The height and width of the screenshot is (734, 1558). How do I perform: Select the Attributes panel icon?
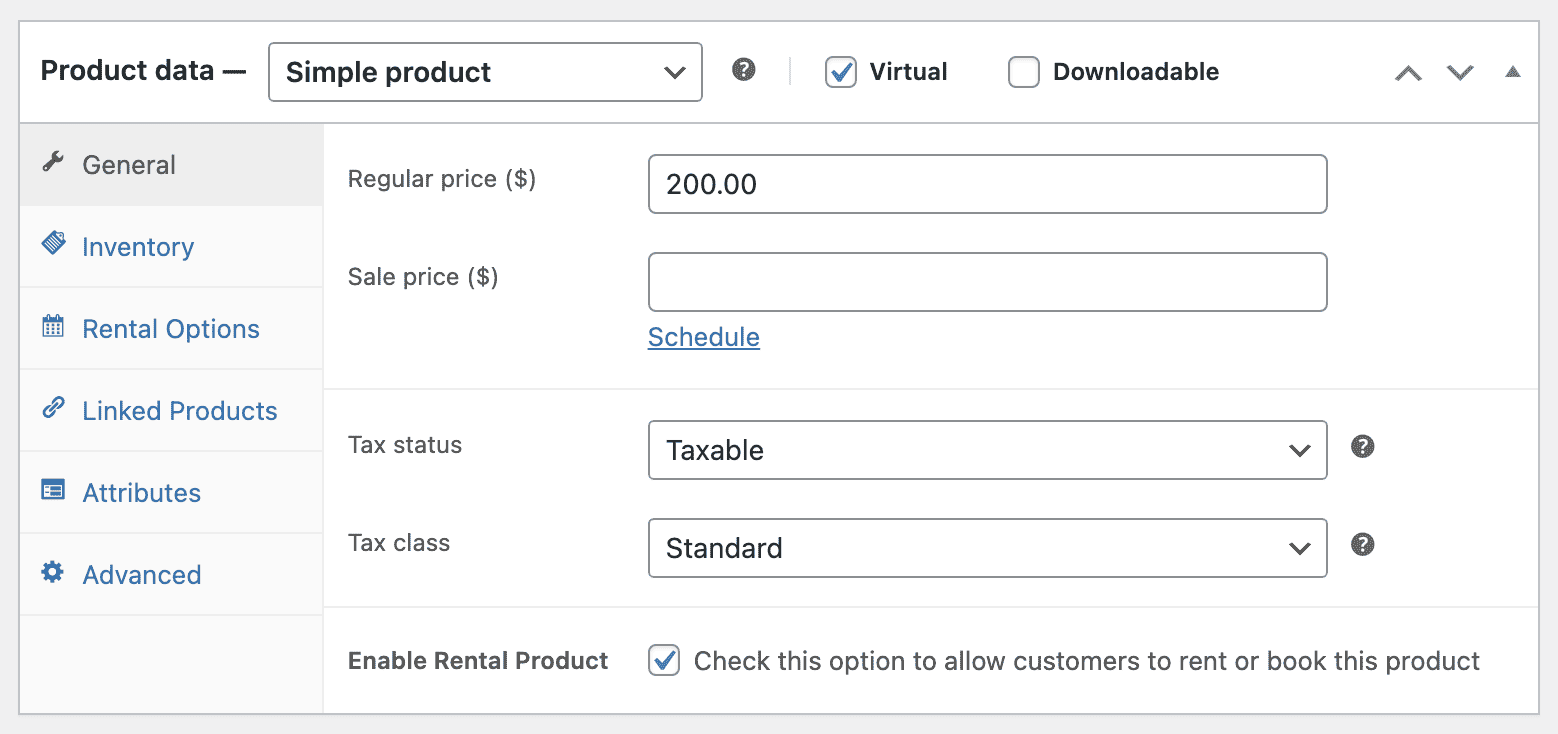52,491
